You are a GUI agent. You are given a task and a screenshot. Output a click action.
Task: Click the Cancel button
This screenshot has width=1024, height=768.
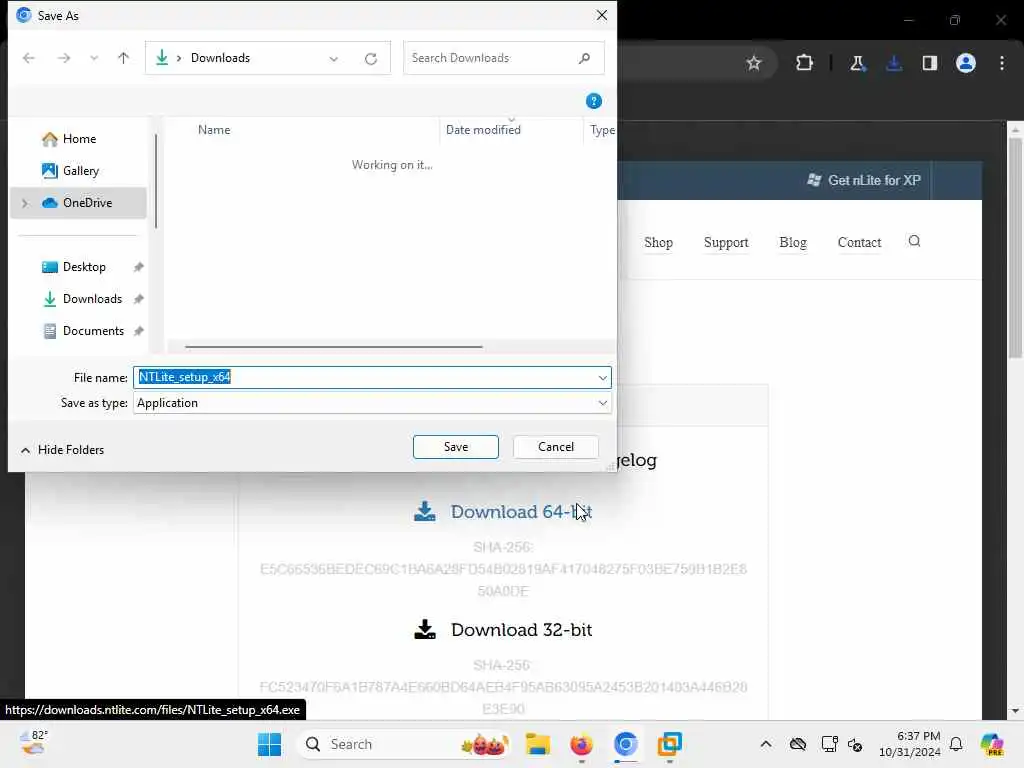click(556, 447)
